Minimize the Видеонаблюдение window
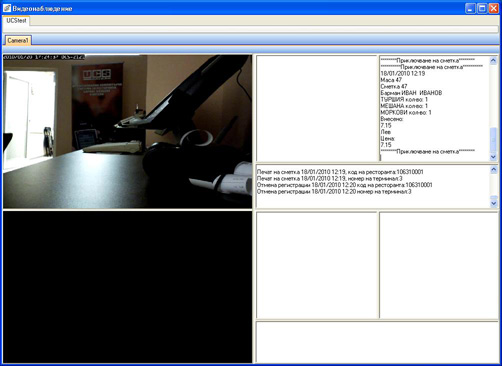Image resolution: width=502 pixels, height=366 pixels. pos(470,8)
